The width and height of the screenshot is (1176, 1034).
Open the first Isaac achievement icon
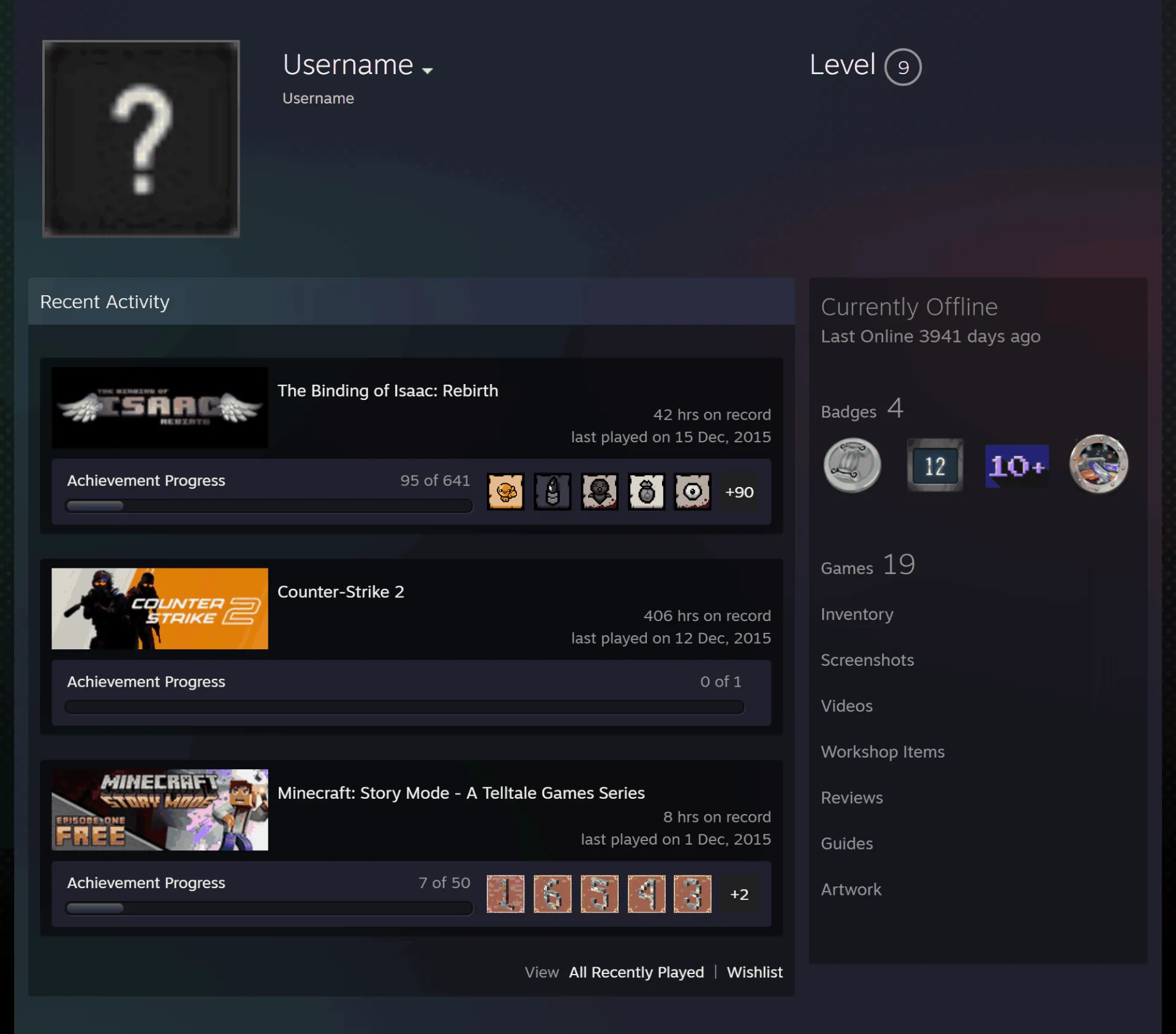(505, 491)
